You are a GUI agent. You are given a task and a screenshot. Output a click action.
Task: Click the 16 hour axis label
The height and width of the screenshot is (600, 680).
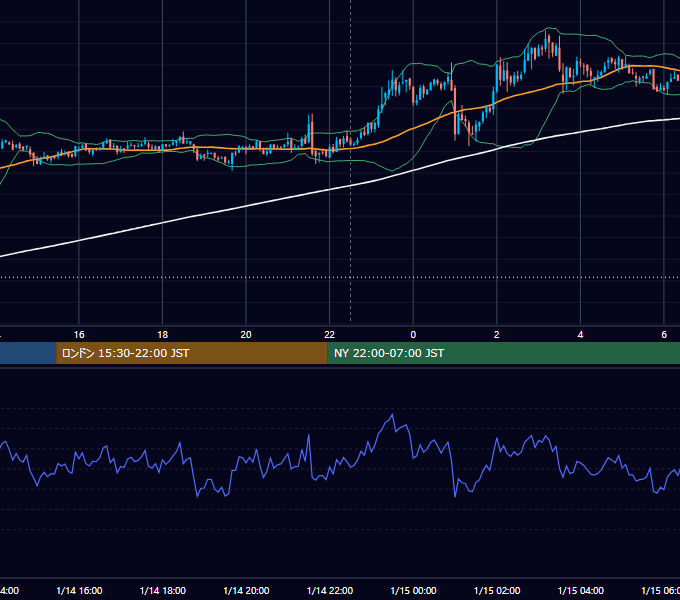pos(79,335)
